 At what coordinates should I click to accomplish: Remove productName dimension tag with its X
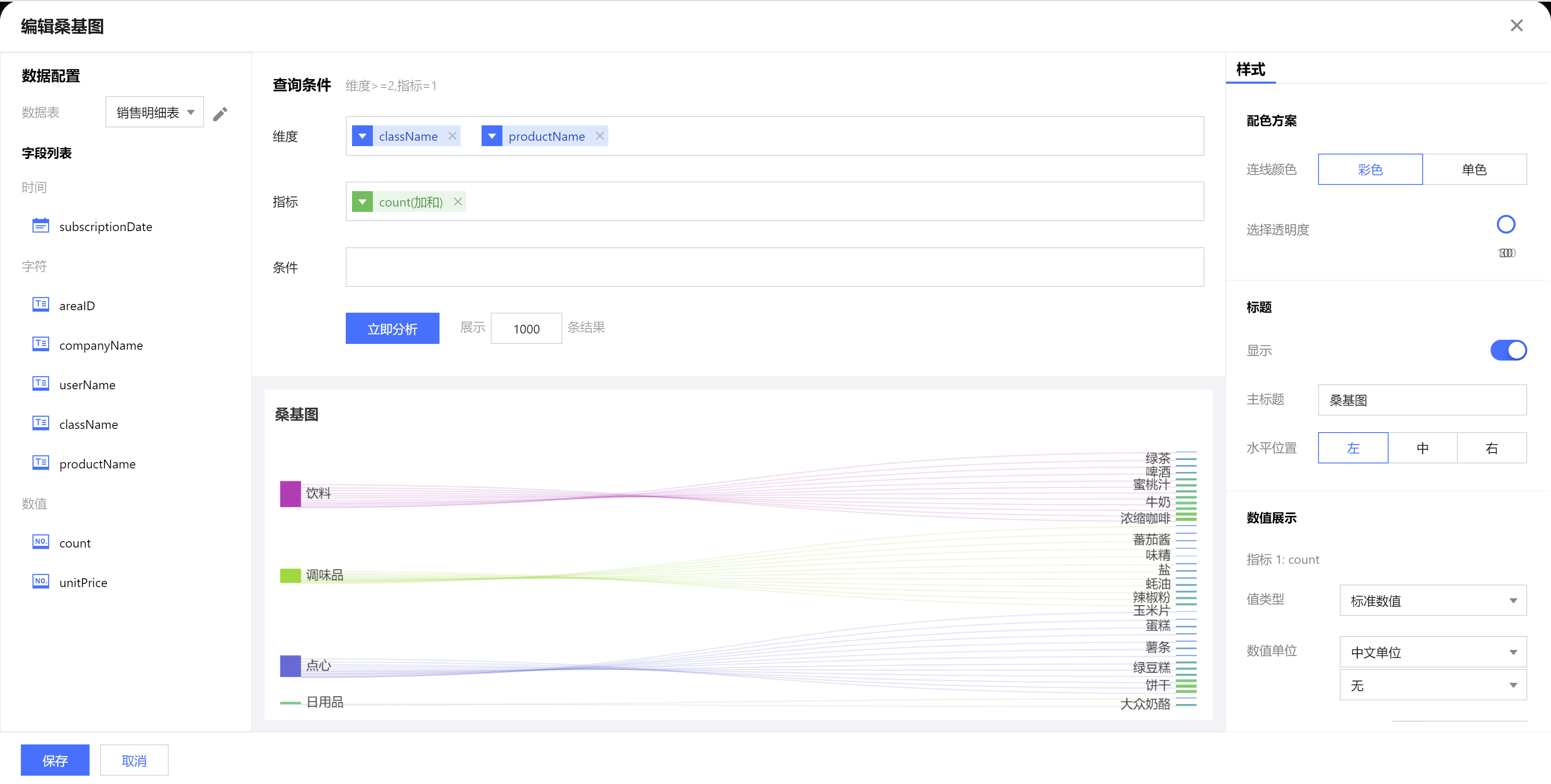[x=599, y=136]
